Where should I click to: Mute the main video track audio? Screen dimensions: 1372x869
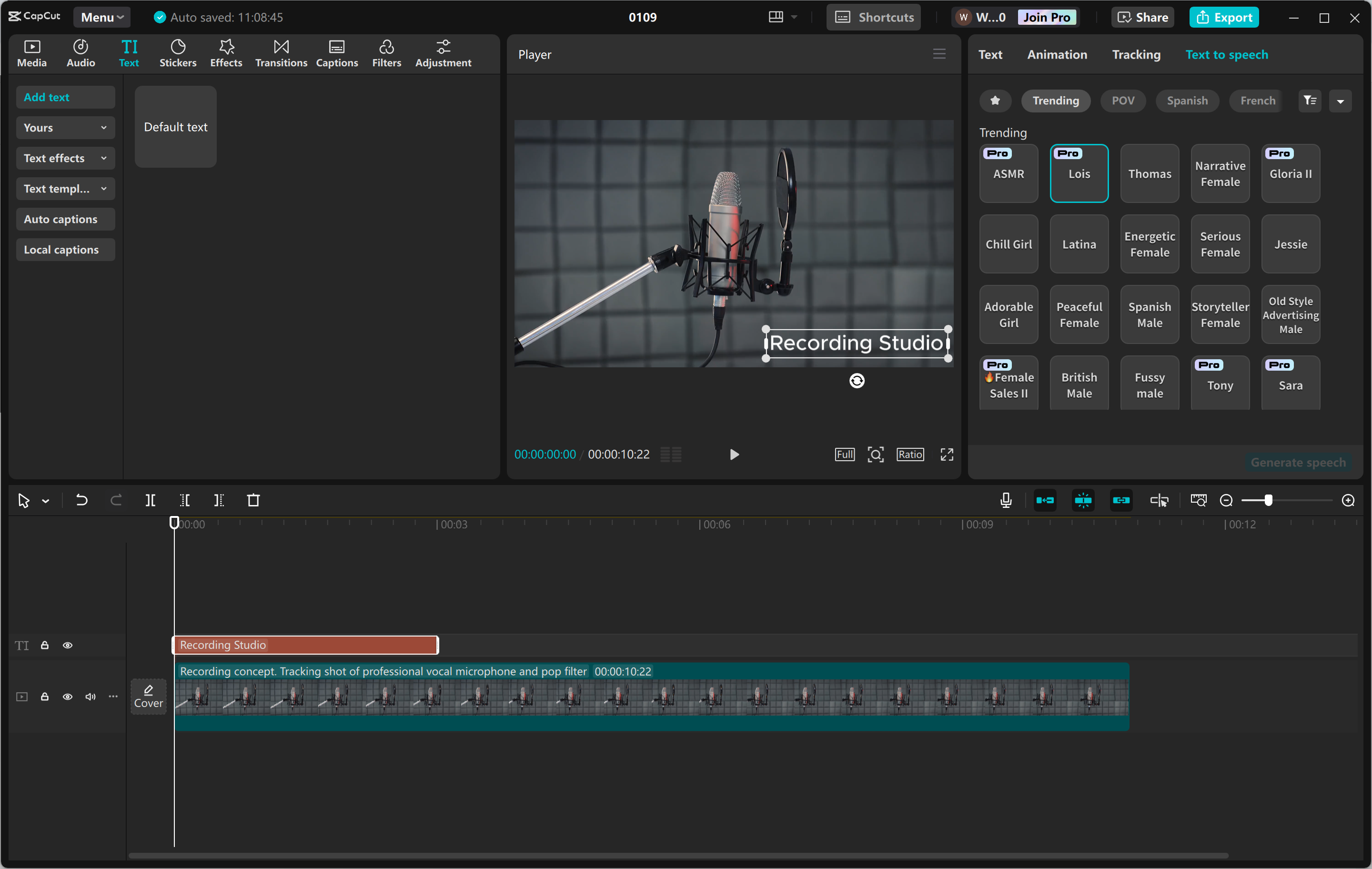tap(90, 697)
